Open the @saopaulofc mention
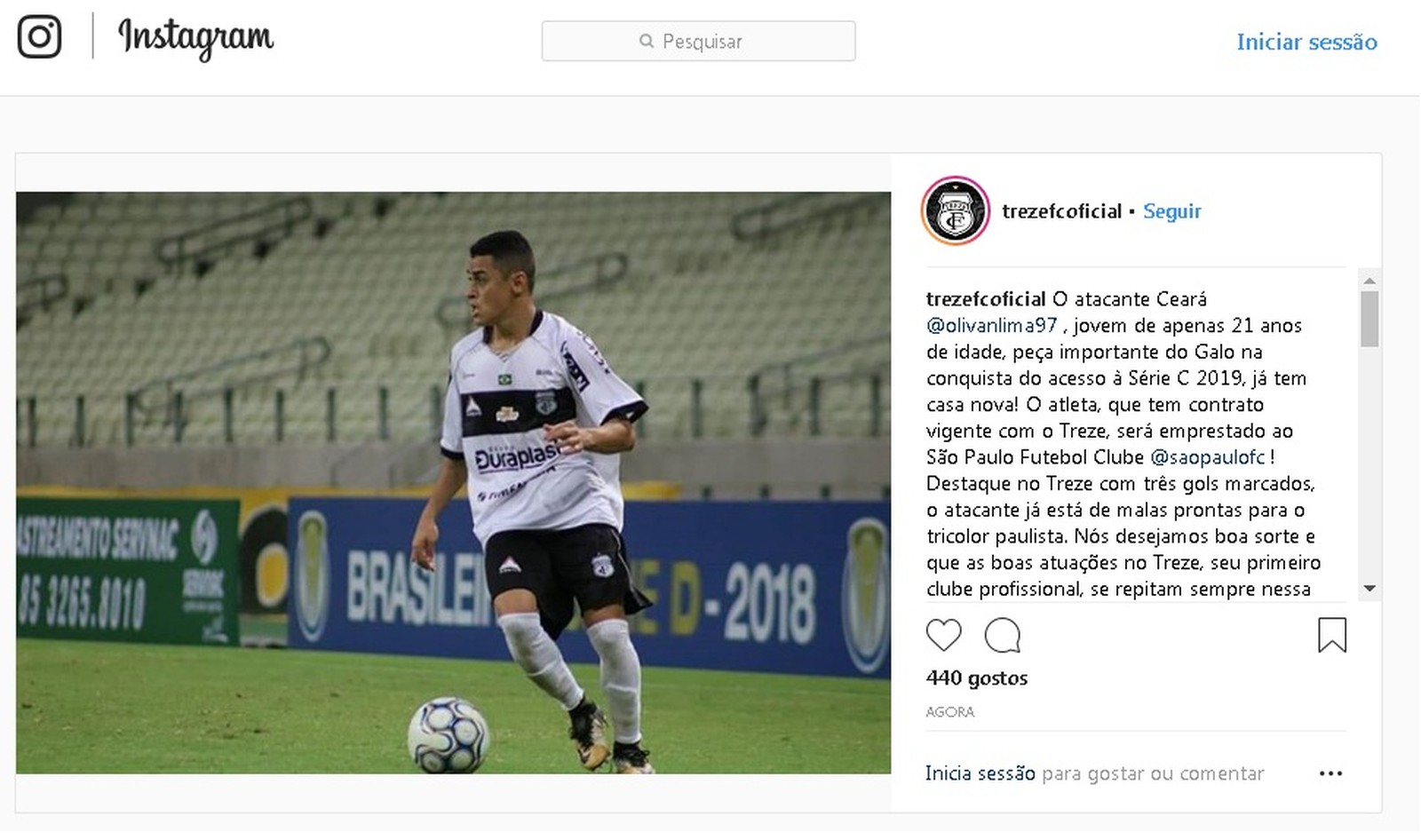Viewport: 1421px width, 840px height. pyautogui.click(x=1208, y=457)
